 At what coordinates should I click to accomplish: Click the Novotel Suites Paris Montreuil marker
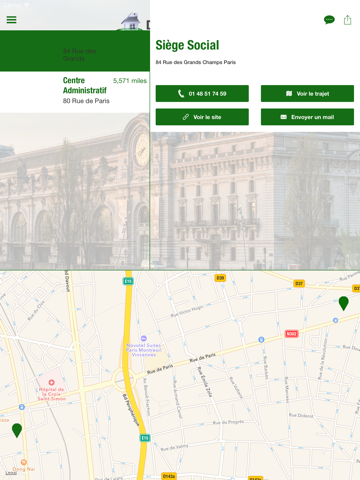(144, 338)
